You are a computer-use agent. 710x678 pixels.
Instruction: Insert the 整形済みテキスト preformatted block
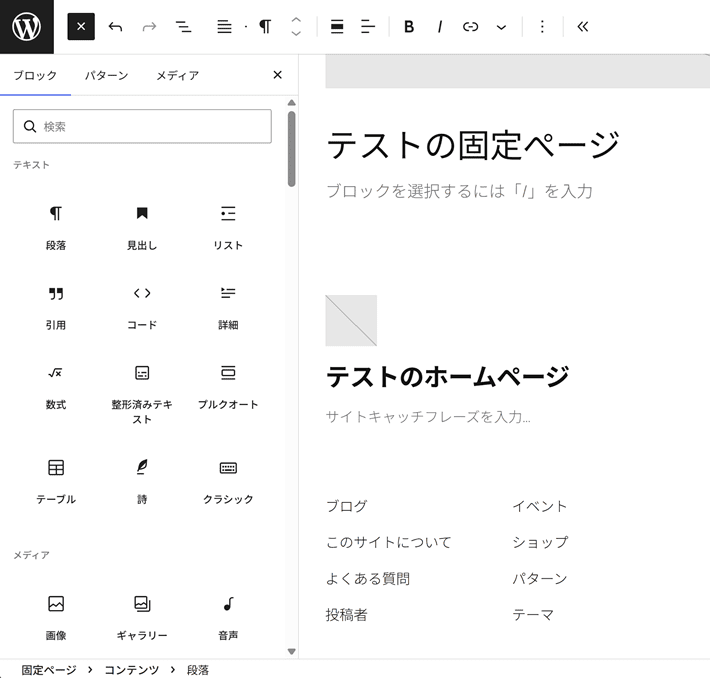tap(142, 395)
